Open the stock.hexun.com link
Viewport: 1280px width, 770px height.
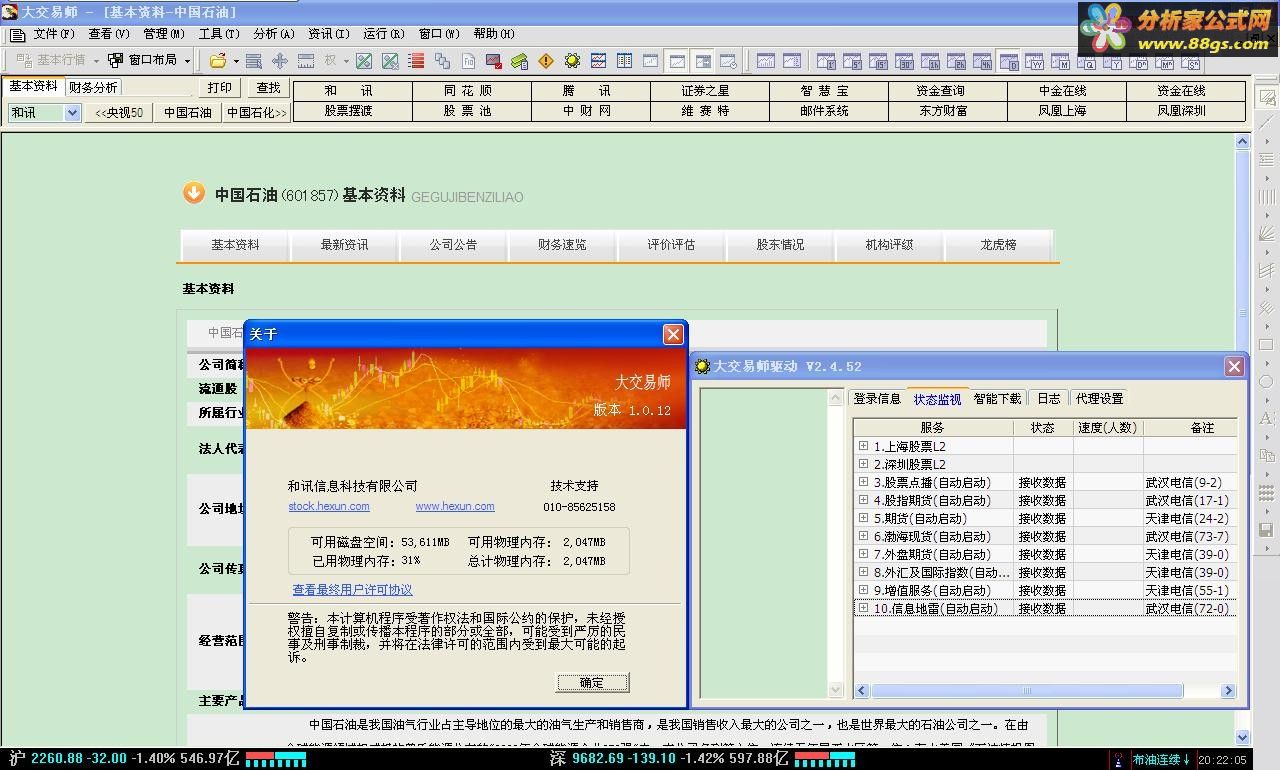coord(329,506)
